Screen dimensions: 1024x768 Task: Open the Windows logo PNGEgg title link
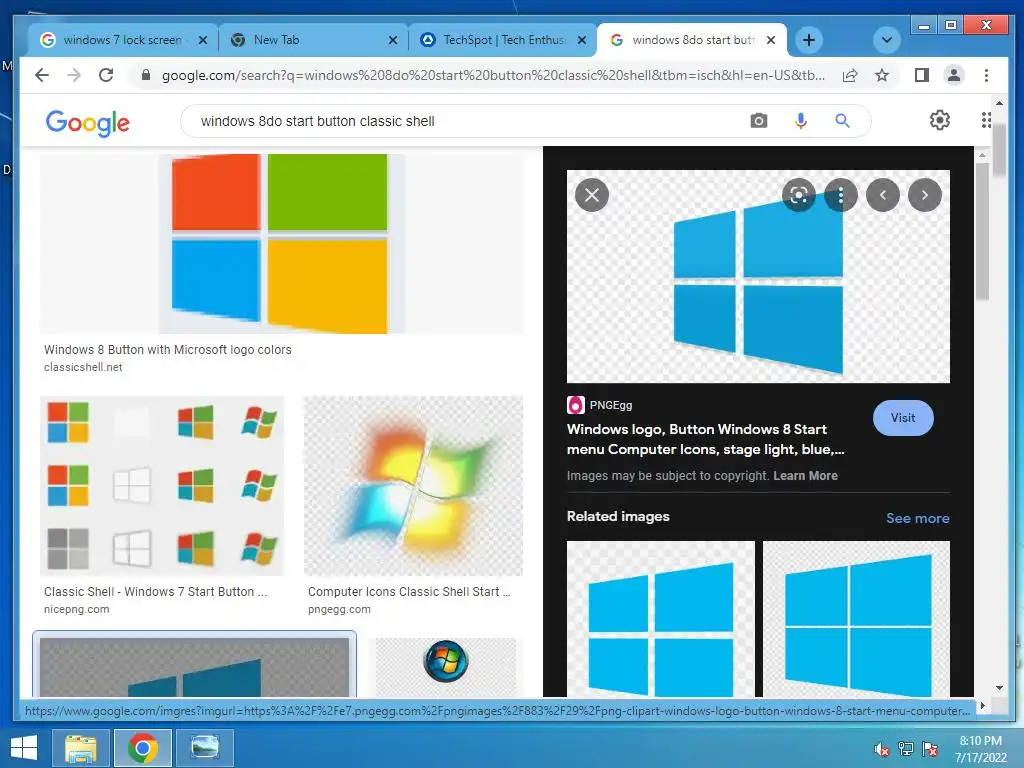pyautogui.click(x=705, y=440)
